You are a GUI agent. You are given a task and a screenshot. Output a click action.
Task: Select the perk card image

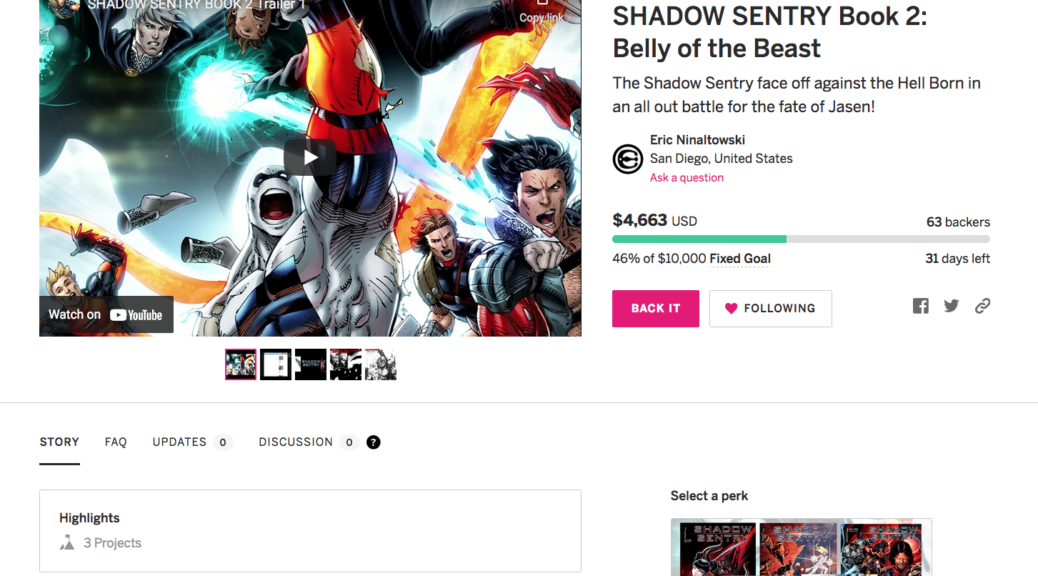point(800,547)
